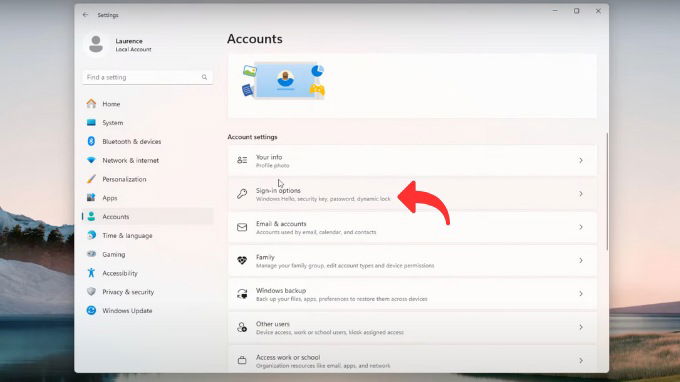The image size is (680, 382).
Task: Click the Accessibility figure icon
Action: coord(91,273)
